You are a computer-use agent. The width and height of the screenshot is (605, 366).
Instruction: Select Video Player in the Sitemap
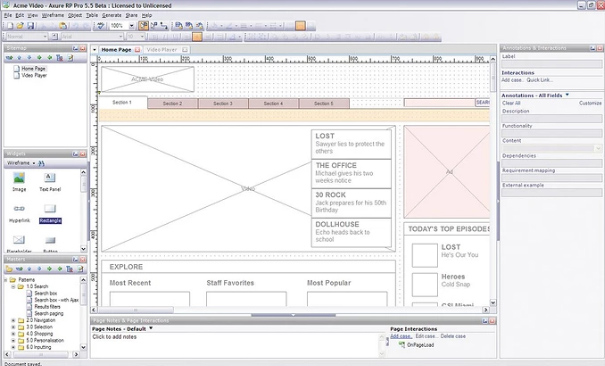click(34, 76)
